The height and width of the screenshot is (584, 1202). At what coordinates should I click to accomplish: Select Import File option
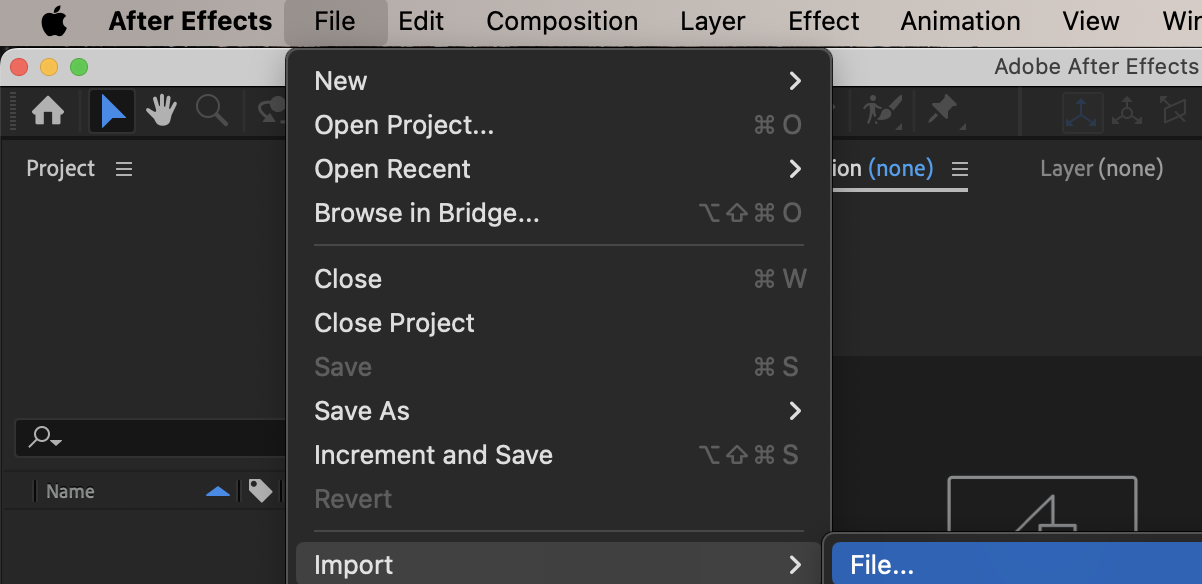click(x=882, y=565)
